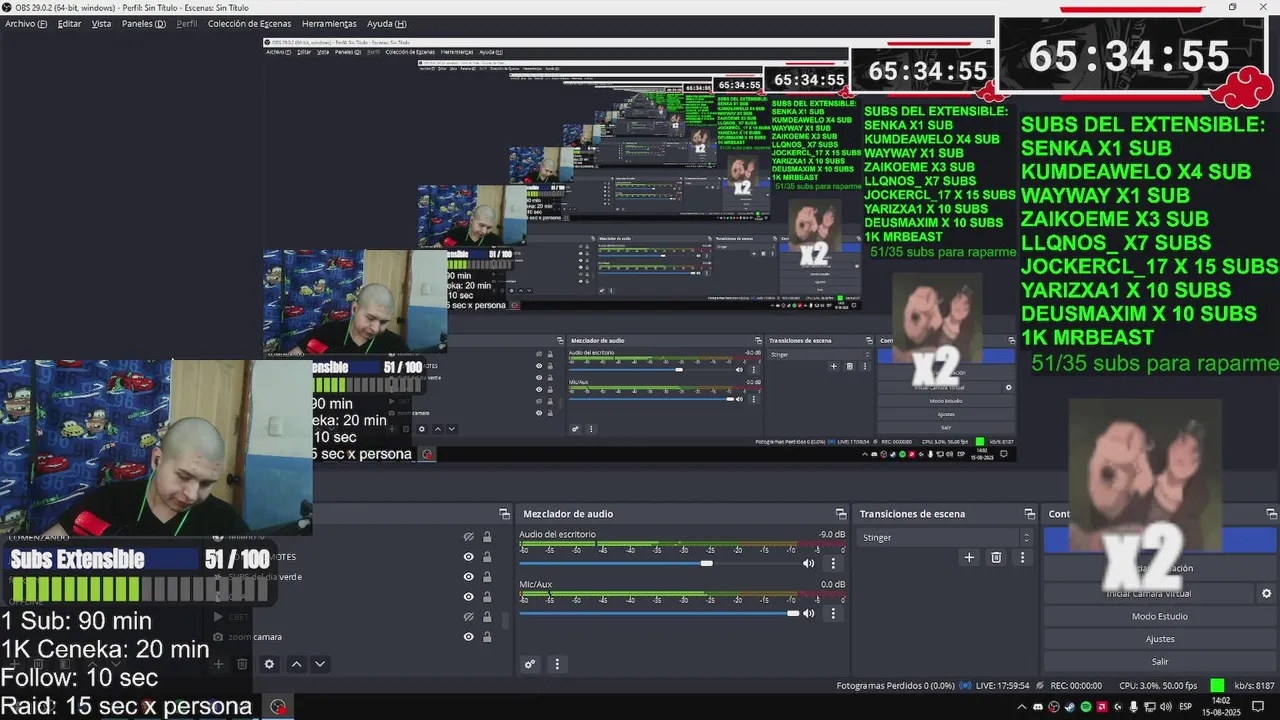Image resolution: width=1280 pixels, height=720 pixels.
Task: Add a new scene transition
Action: point(969,558)
